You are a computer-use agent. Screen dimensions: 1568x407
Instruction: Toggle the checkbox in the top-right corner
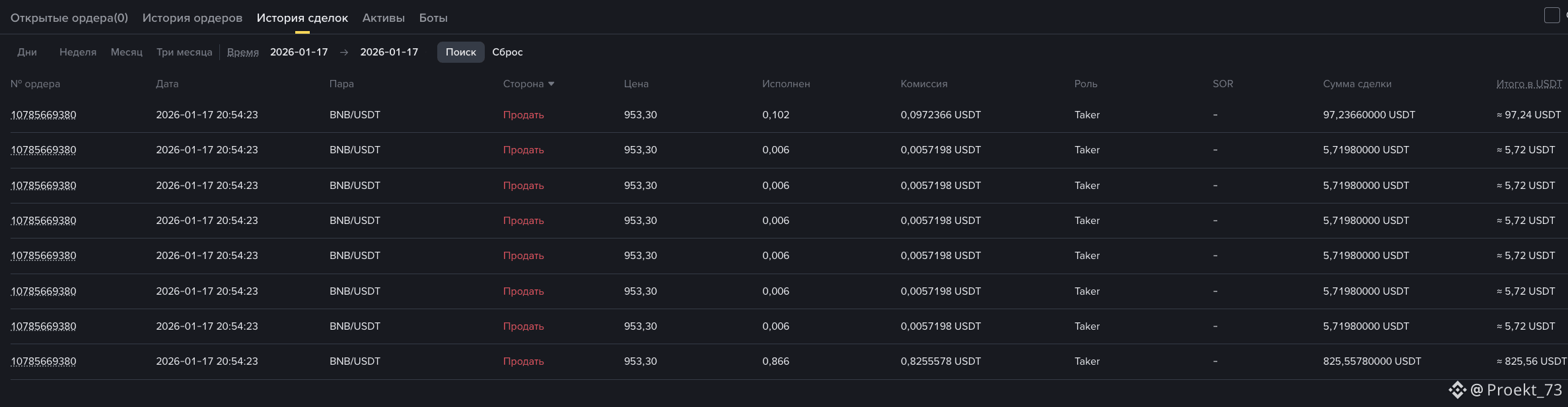click(1551, 15)
